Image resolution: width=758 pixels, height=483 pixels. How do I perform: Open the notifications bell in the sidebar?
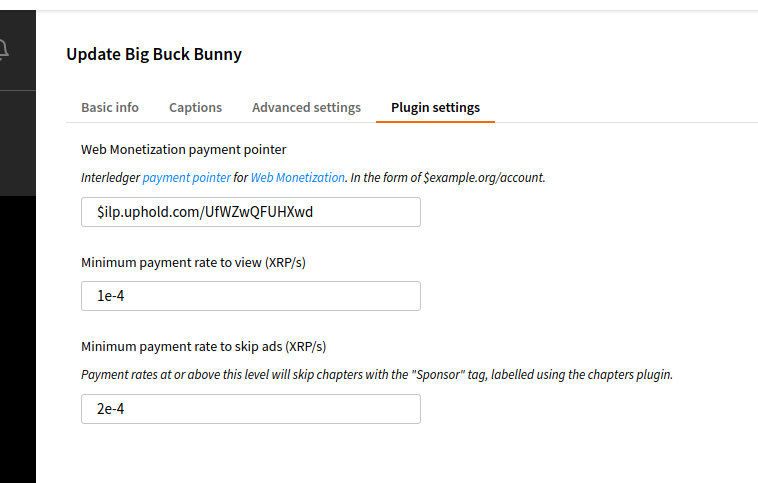(x=5, y=49)
